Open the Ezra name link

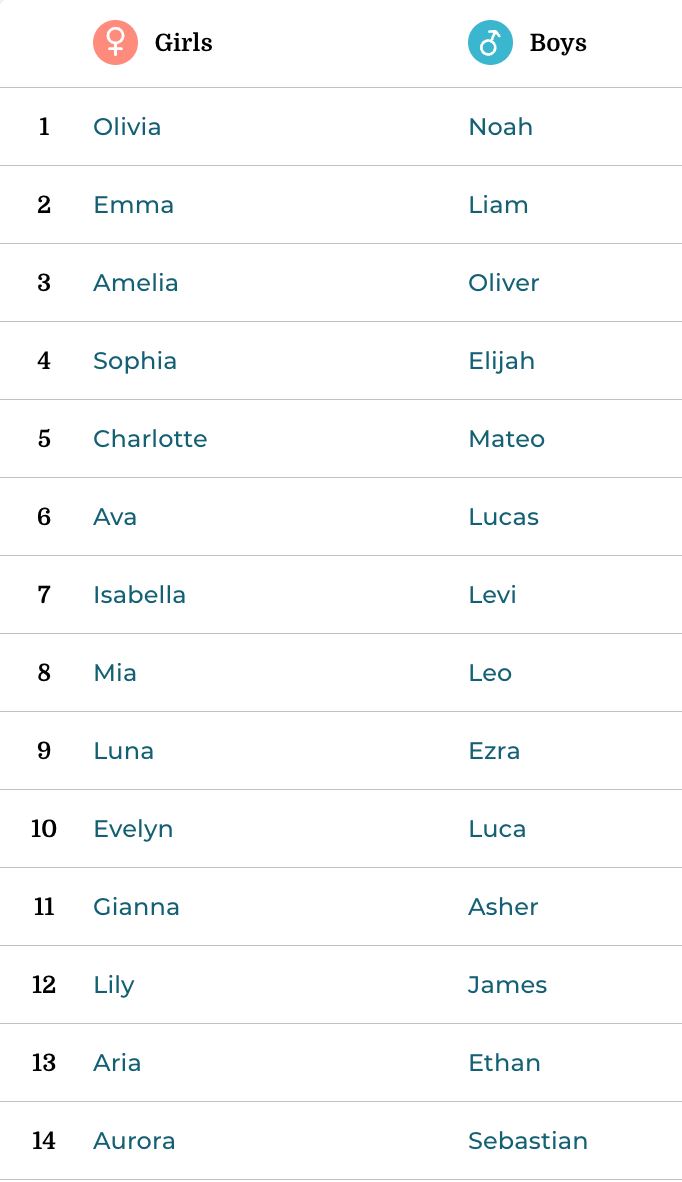point(494,751)
